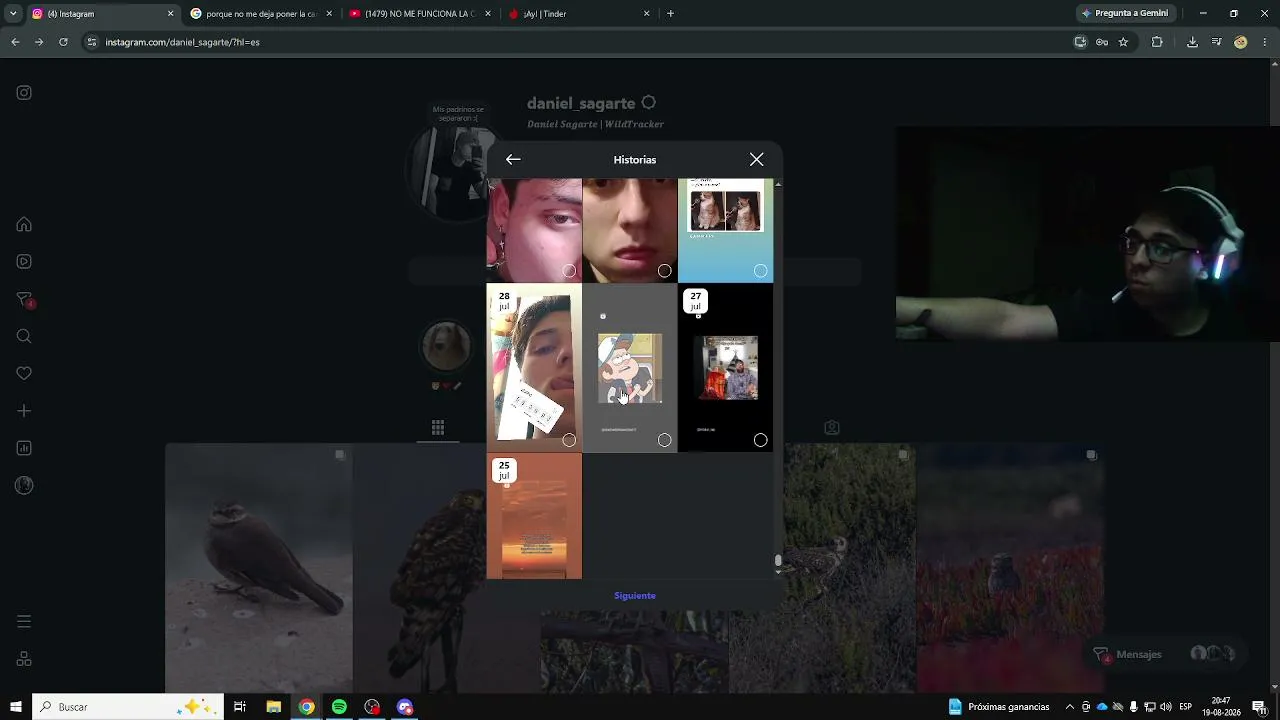Screen dimensions: 1280x720
Task: Select the close-up eye story circle
Action: tap(569, 271)
